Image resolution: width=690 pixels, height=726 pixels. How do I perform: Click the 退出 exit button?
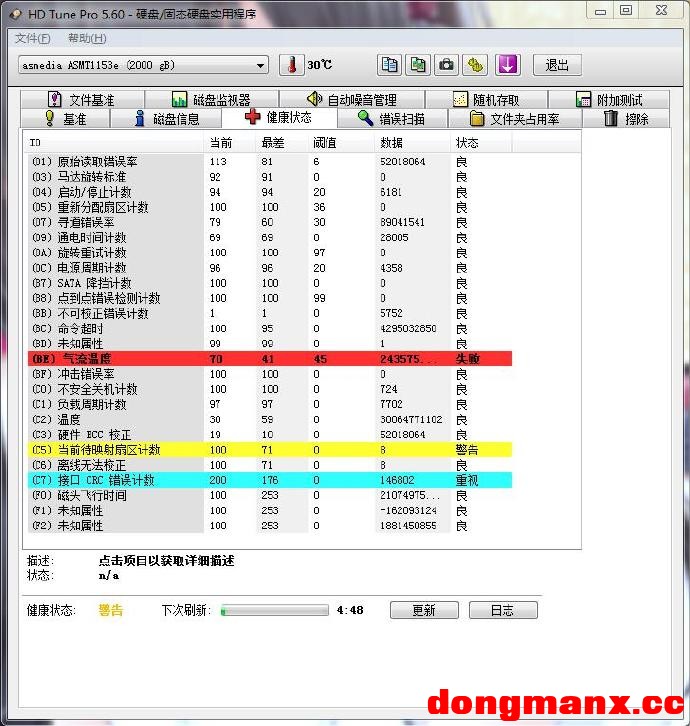[x=557, y=65]
